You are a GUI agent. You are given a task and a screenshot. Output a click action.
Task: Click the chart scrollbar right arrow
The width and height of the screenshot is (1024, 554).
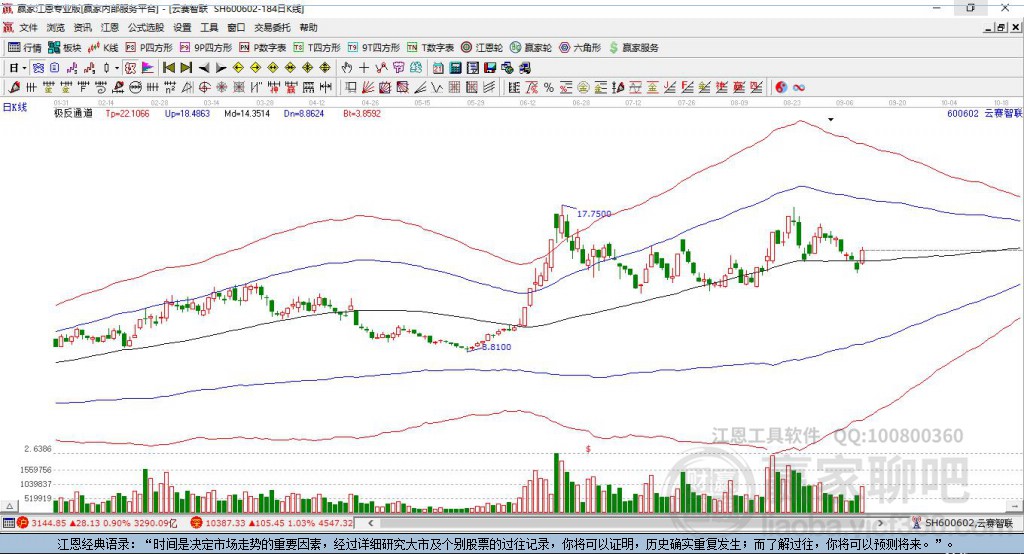click(x=880, y=523)
